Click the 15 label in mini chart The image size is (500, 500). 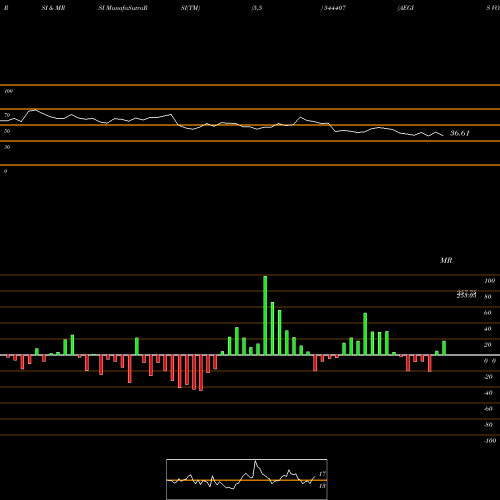(322, 486)
